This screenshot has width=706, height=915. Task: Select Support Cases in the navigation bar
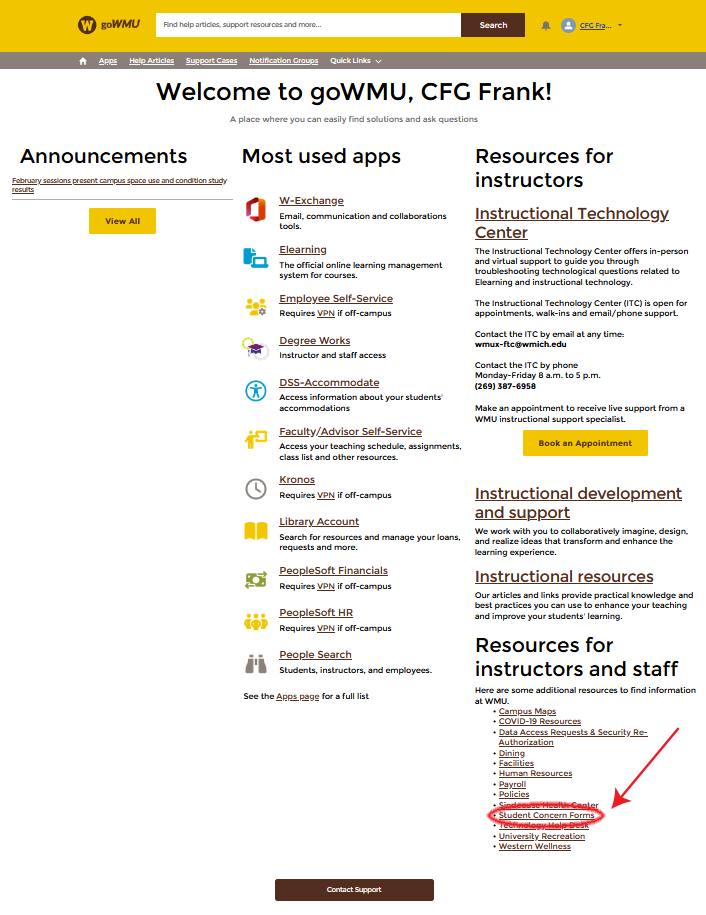211,61
